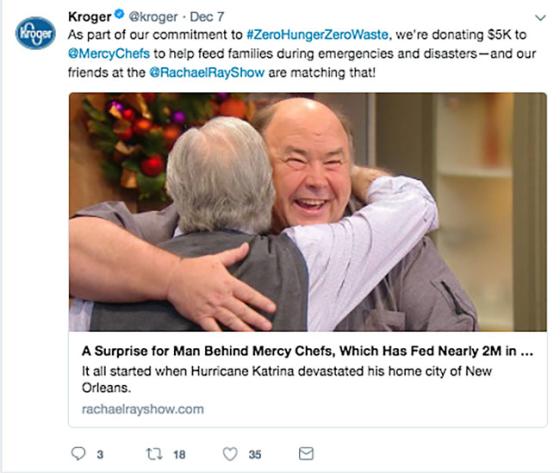Like the tweet with heart icon
The image size is (560, 473).
(x=230, y=454)
